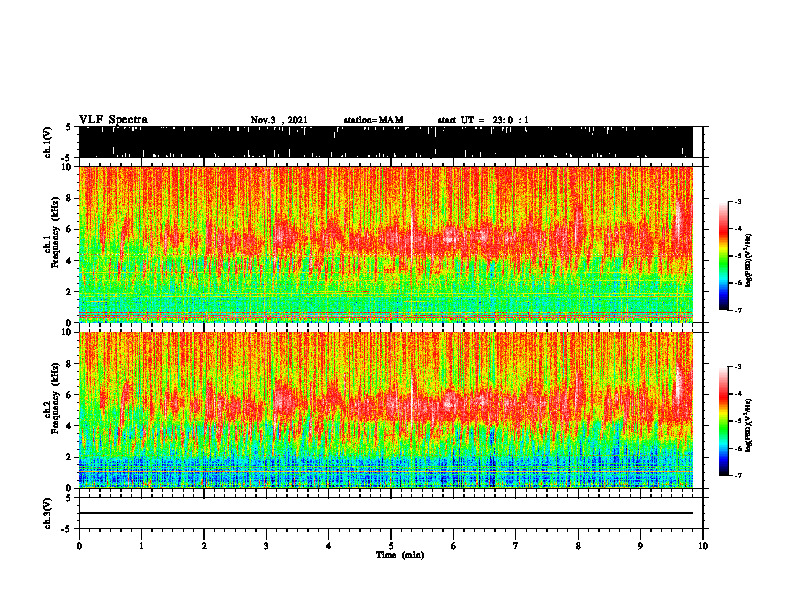Select the "Nov.3 , 2021" date text
The height and width of the screenshot is (612, 792).
point(279,120)
